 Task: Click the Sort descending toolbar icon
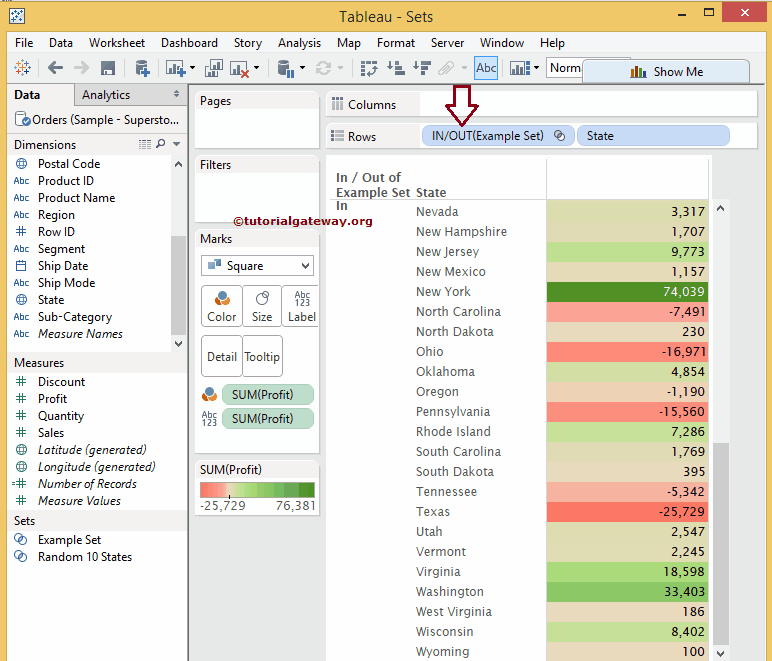(421, 68)
